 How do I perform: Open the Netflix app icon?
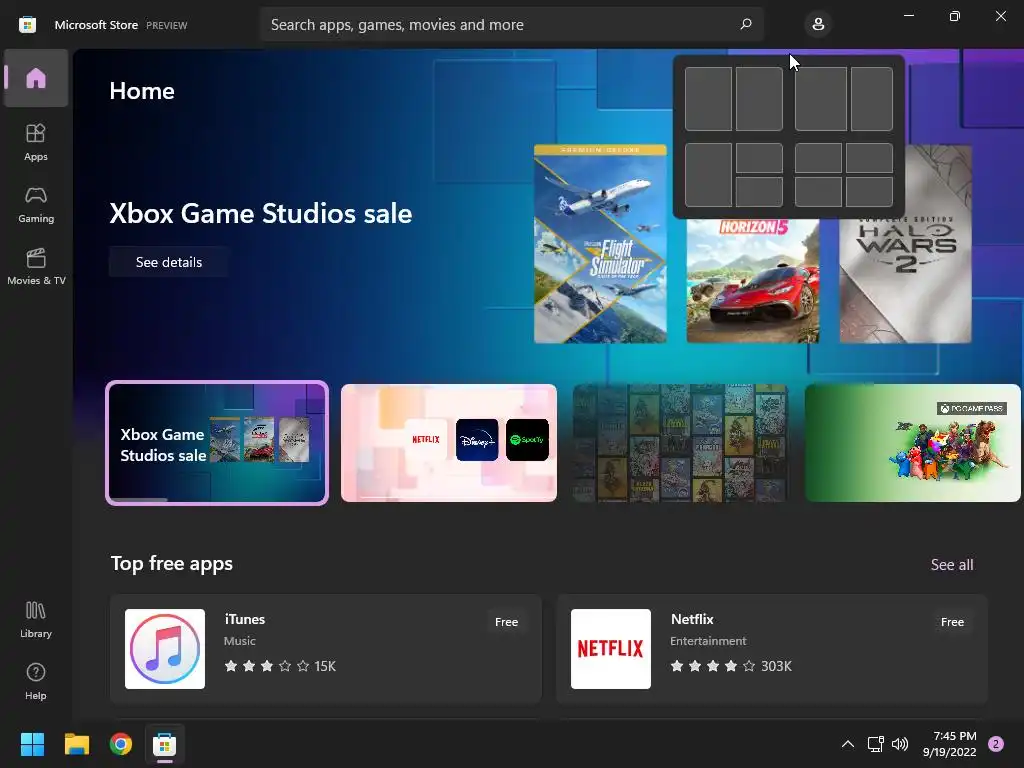pos(611,648)
